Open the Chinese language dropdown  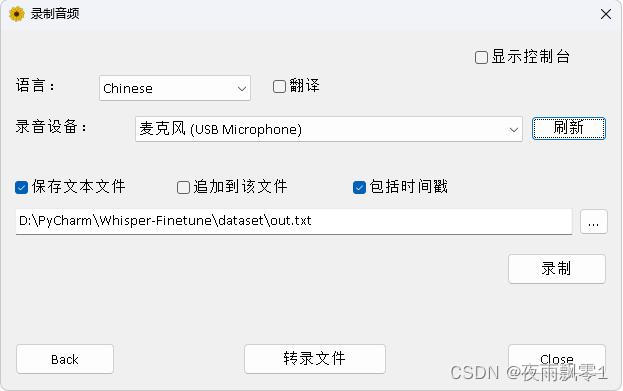point(175,88)
